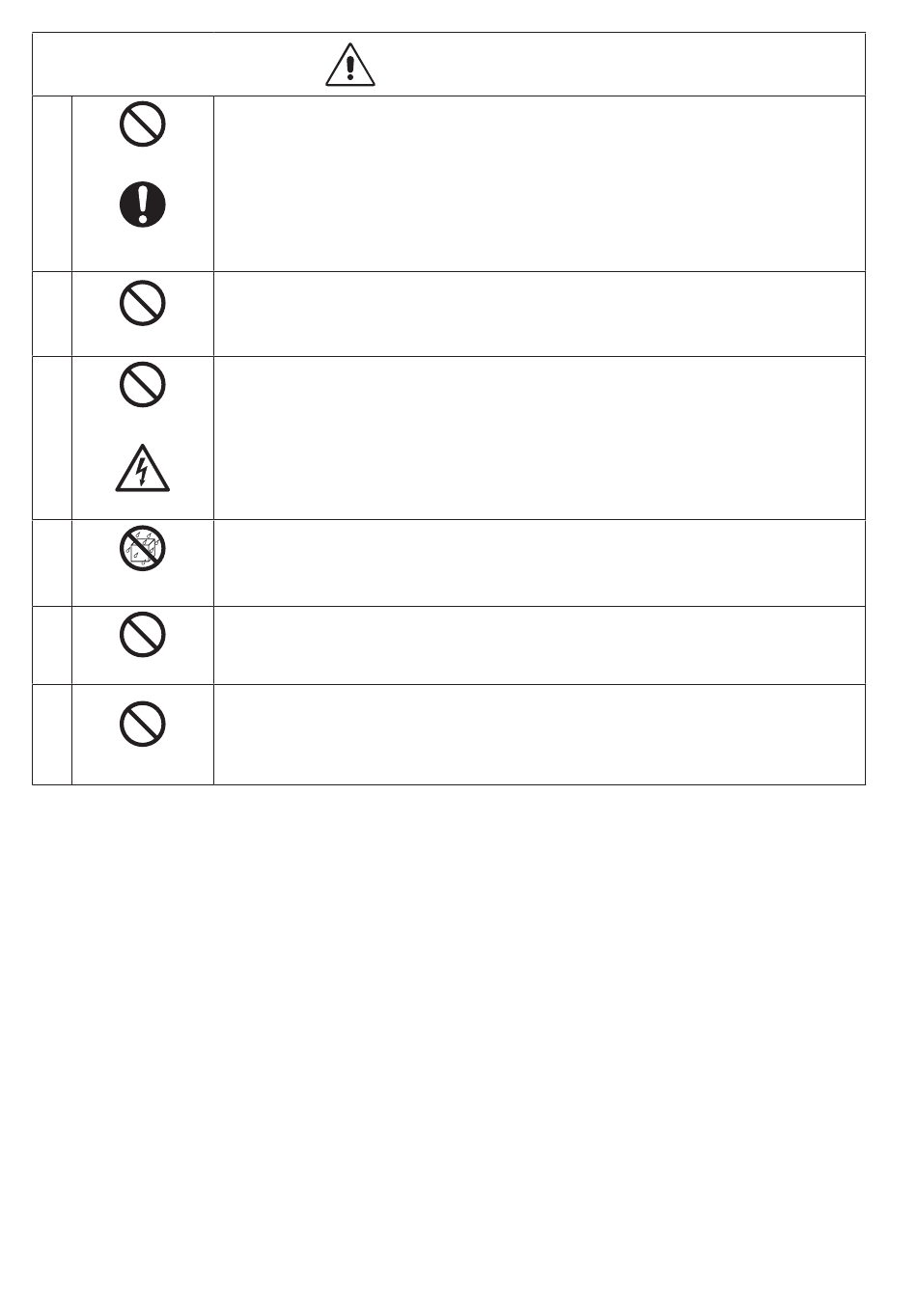Click the narrow left cell of the do-not-wet row
Image resolution: width=917 pixels, height=1316 pixels.
[x=52, y=563]
